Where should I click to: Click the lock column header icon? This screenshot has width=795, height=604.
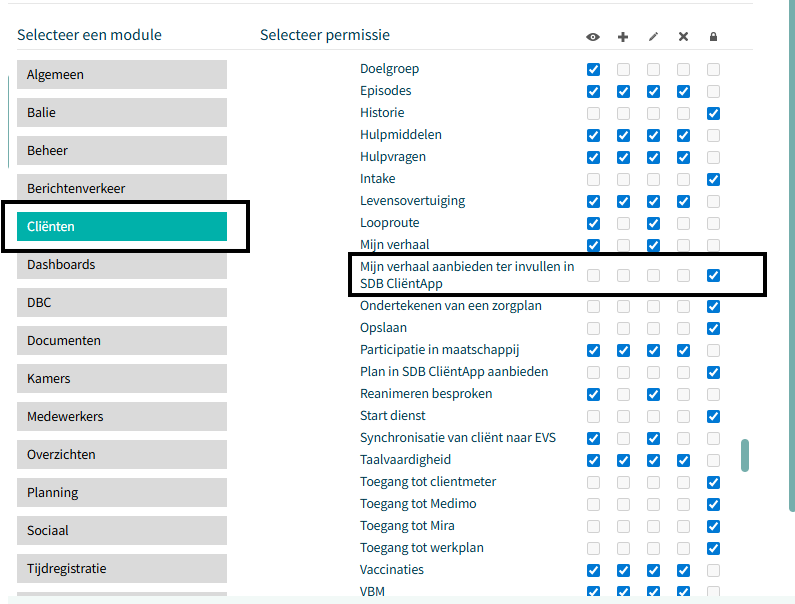point(713,37)
